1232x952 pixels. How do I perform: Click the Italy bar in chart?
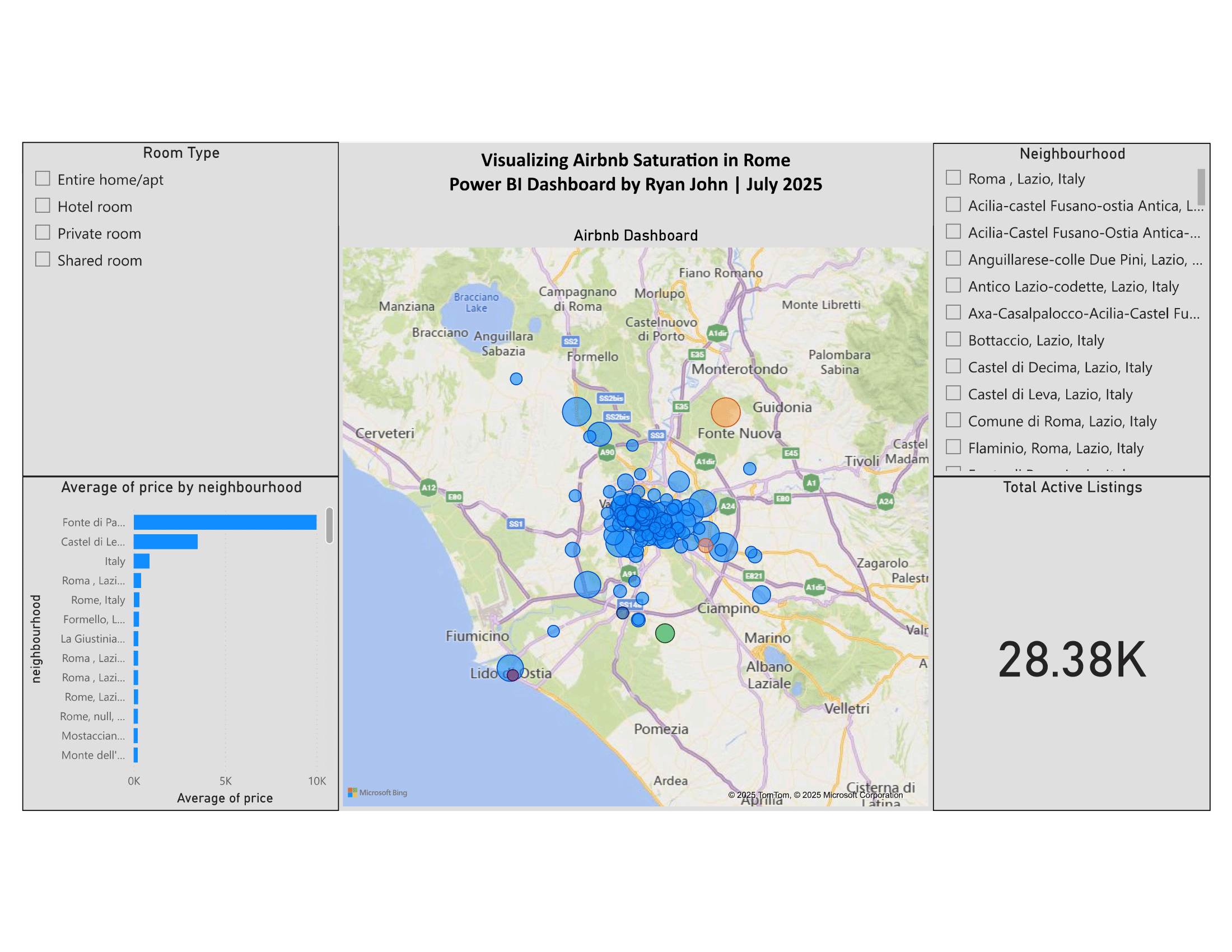point(142,561)
